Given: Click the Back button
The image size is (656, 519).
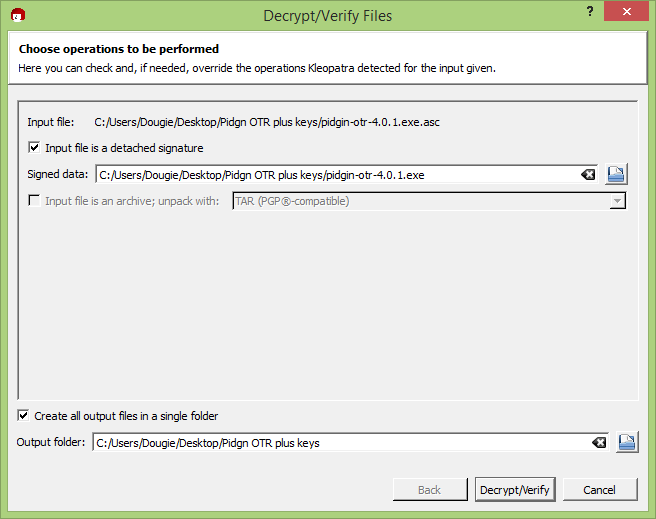Looking at the screenshot, I should tap(430, 490).
